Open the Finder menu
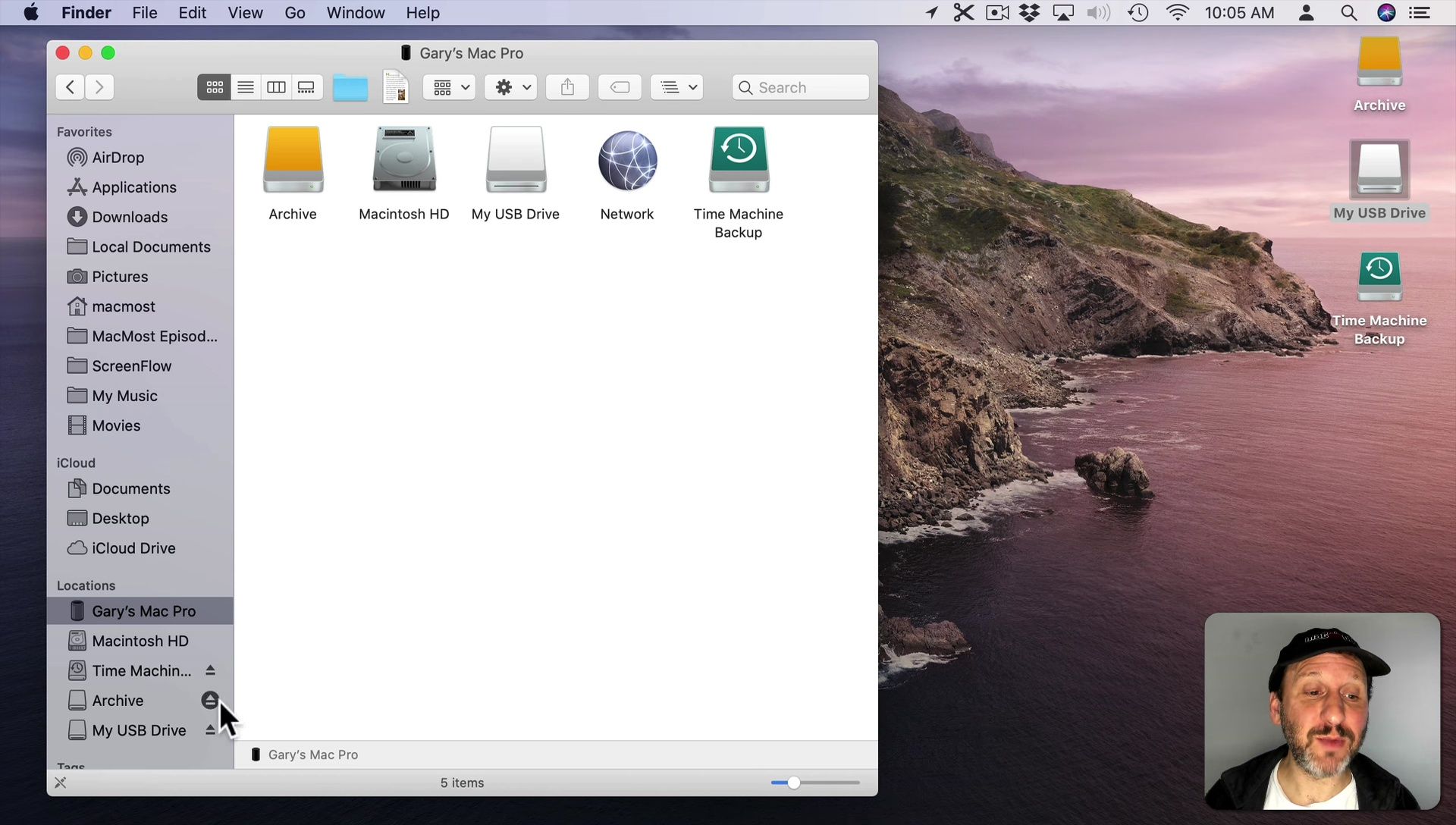The image size is (1456, 825). (x=86, y=13)
